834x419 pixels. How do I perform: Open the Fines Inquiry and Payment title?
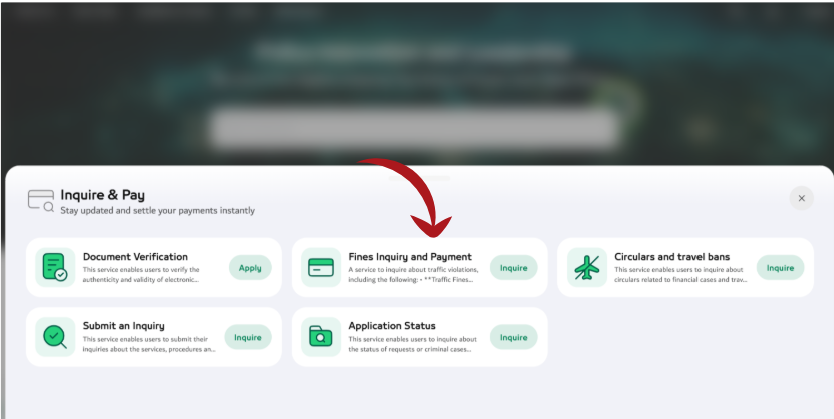click(410, 256)
